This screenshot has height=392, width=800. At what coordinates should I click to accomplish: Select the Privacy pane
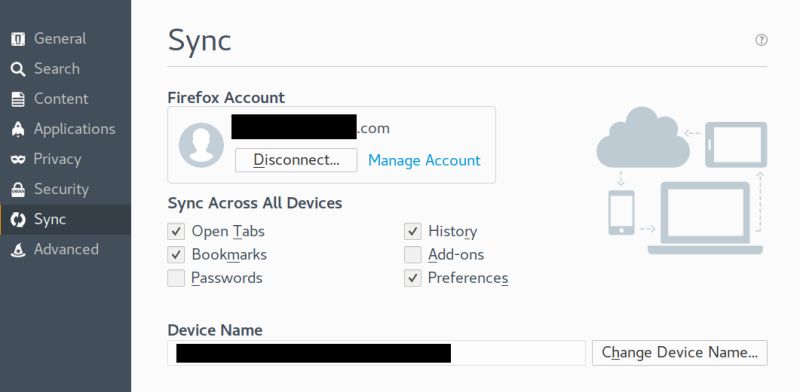65,159
